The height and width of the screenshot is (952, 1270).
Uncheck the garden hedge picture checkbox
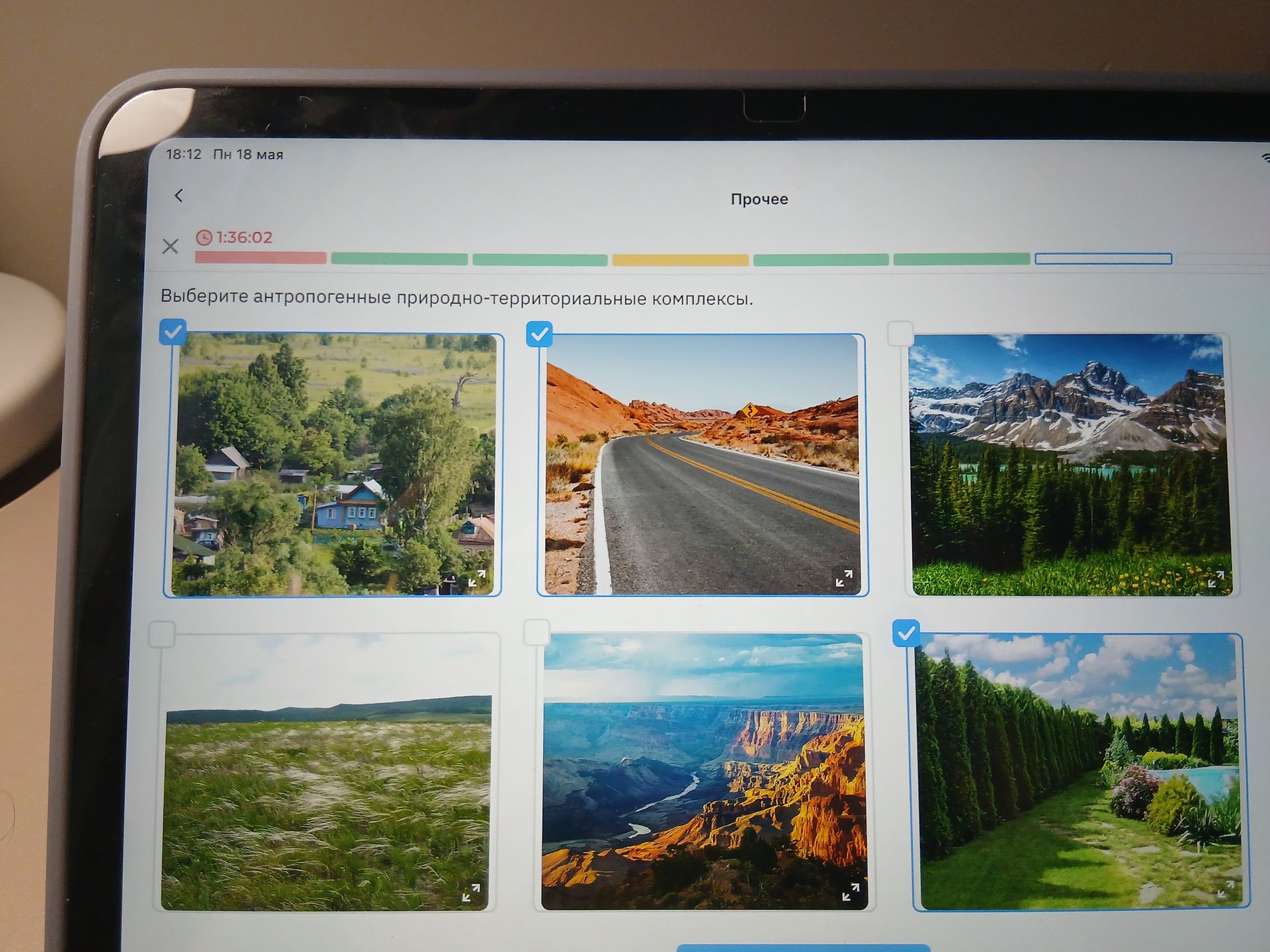(906, 633)
